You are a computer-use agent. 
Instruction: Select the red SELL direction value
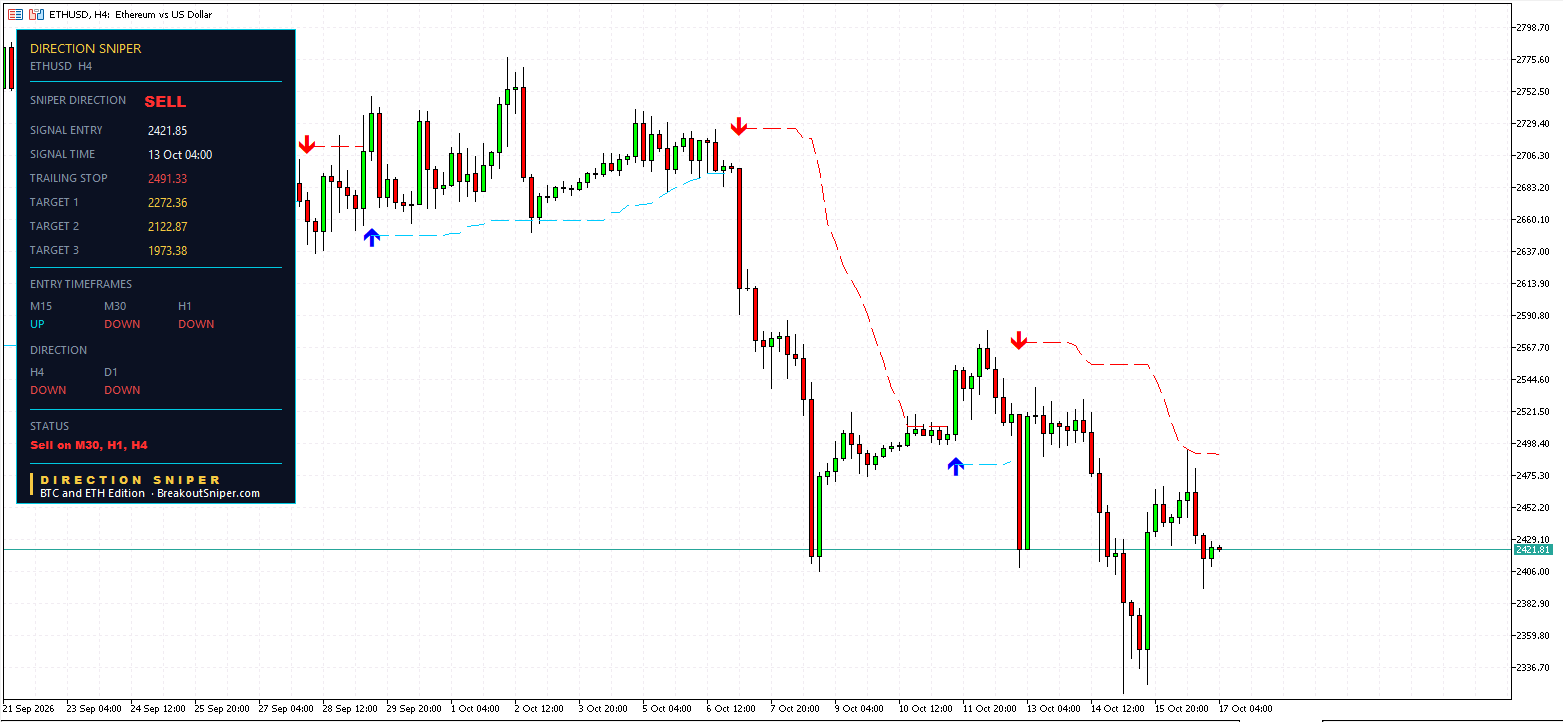pyautogui.click(x=165, y=101)
